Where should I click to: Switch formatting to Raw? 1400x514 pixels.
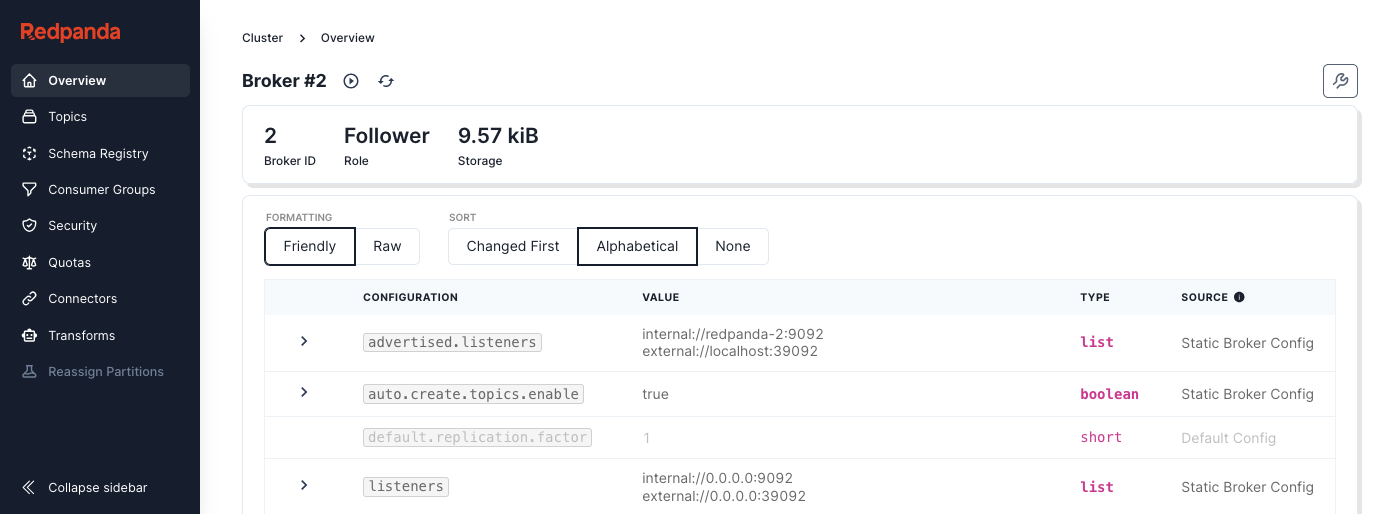click(387, 246)
